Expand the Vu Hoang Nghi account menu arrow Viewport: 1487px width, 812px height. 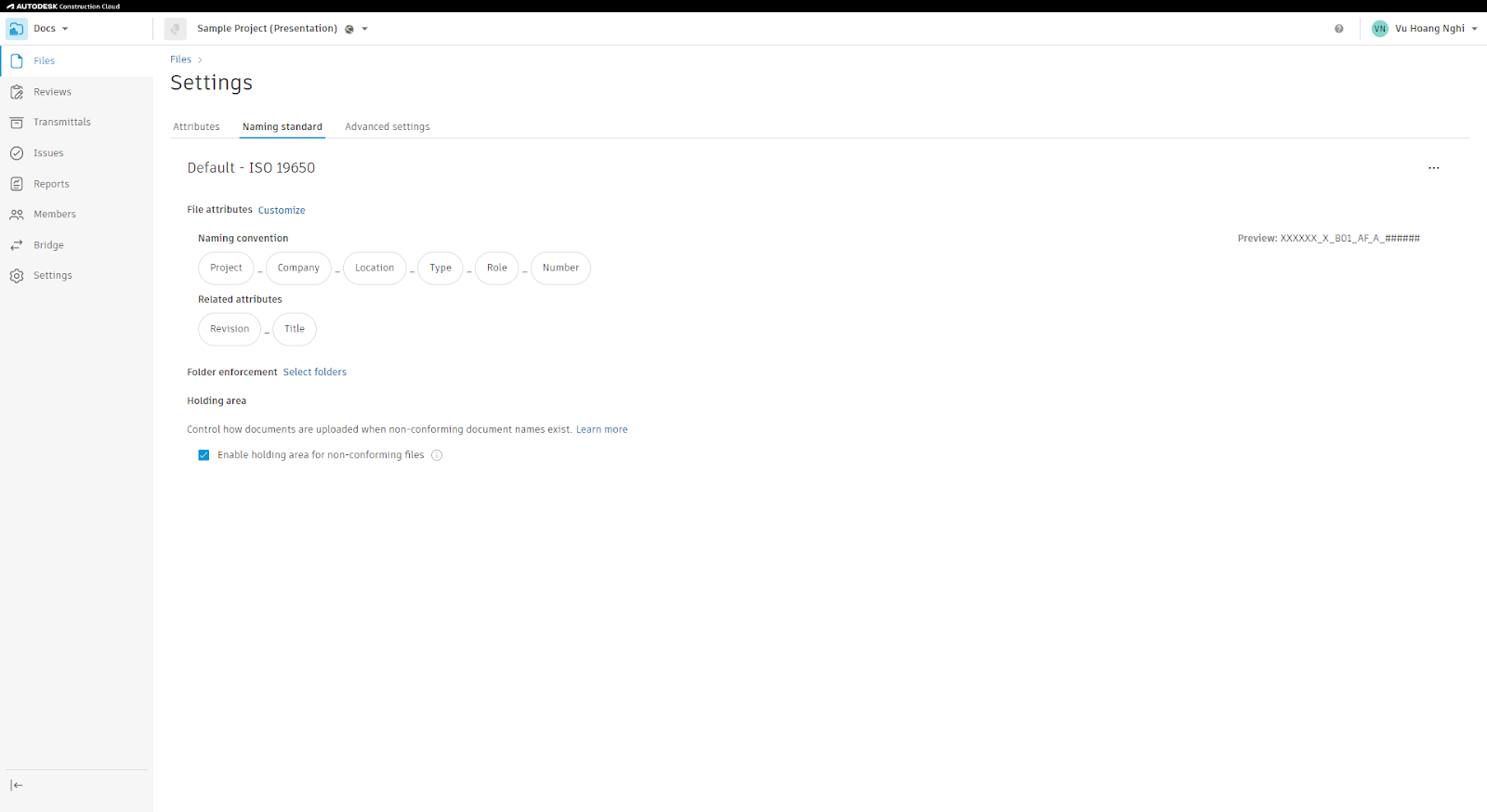(x=1475, y=29)
